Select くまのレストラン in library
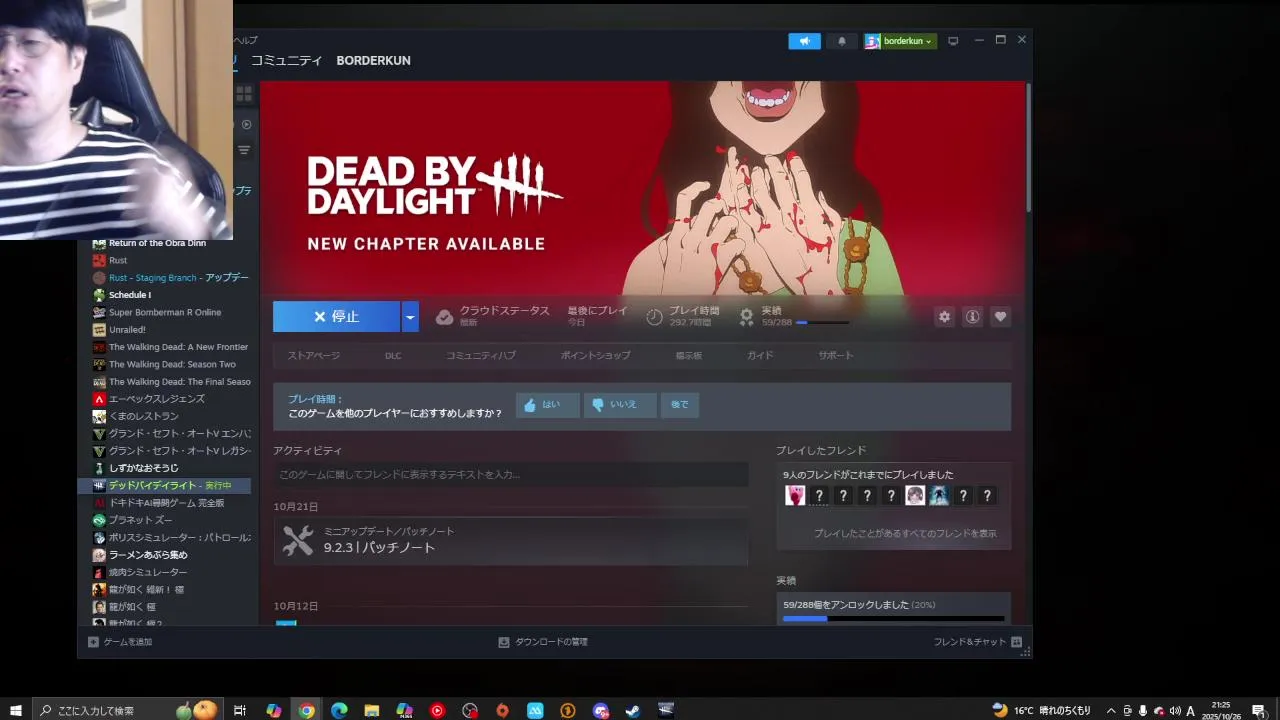The width and height of the screenshot is (1280, 720). point(144,416)
